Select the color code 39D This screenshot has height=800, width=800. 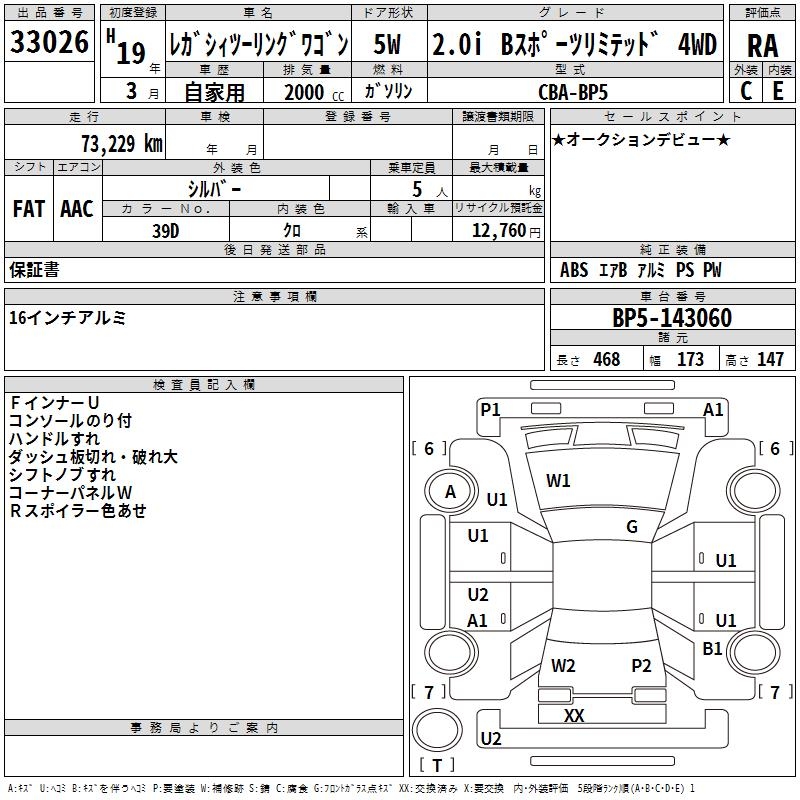coord(165,230)
